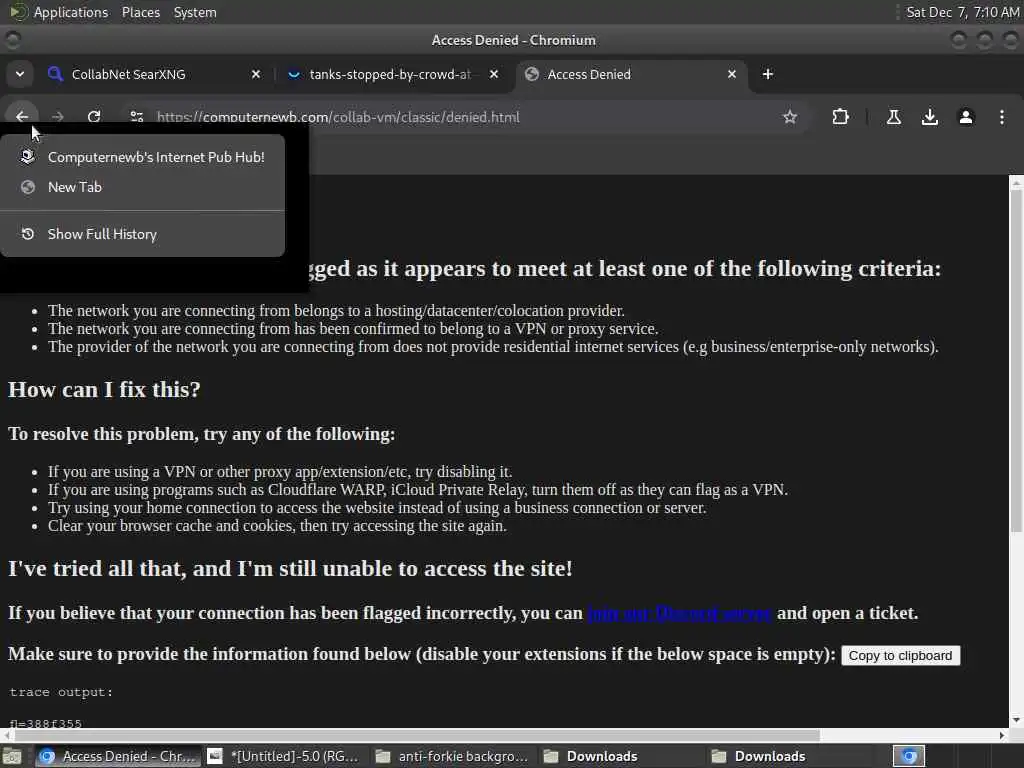Reload the Access Denied page
Screen dimensions: 1024x768
pyautogui.click(x=94, y=117)
